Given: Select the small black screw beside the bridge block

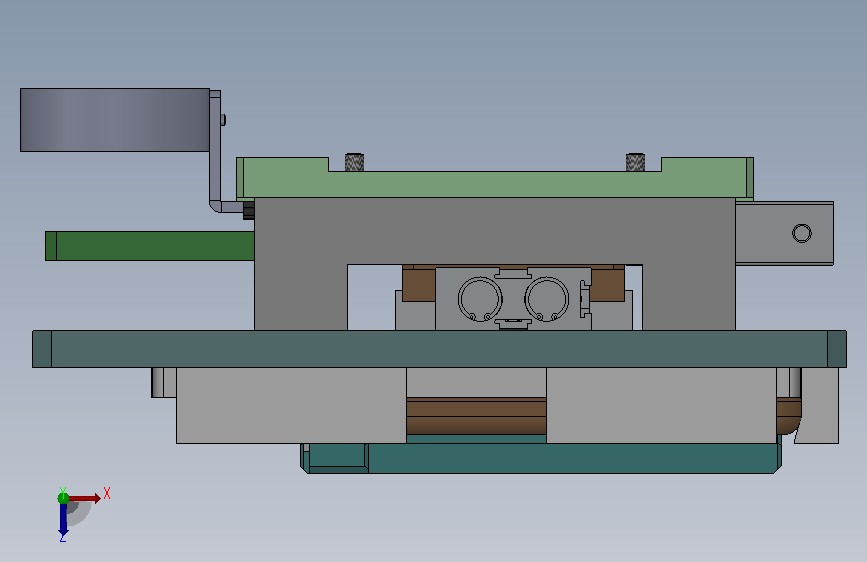Looking at the screenshot, I should click(249, 210).
